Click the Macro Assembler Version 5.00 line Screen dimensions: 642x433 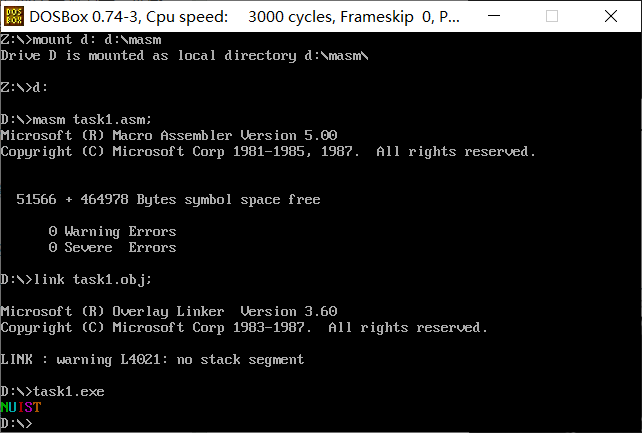click(x=169, y=135)
